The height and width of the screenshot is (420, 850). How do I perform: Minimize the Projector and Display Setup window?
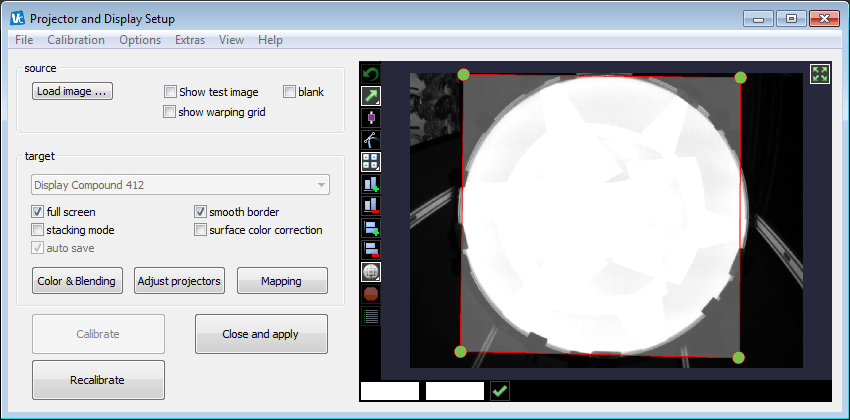point(758,19)
